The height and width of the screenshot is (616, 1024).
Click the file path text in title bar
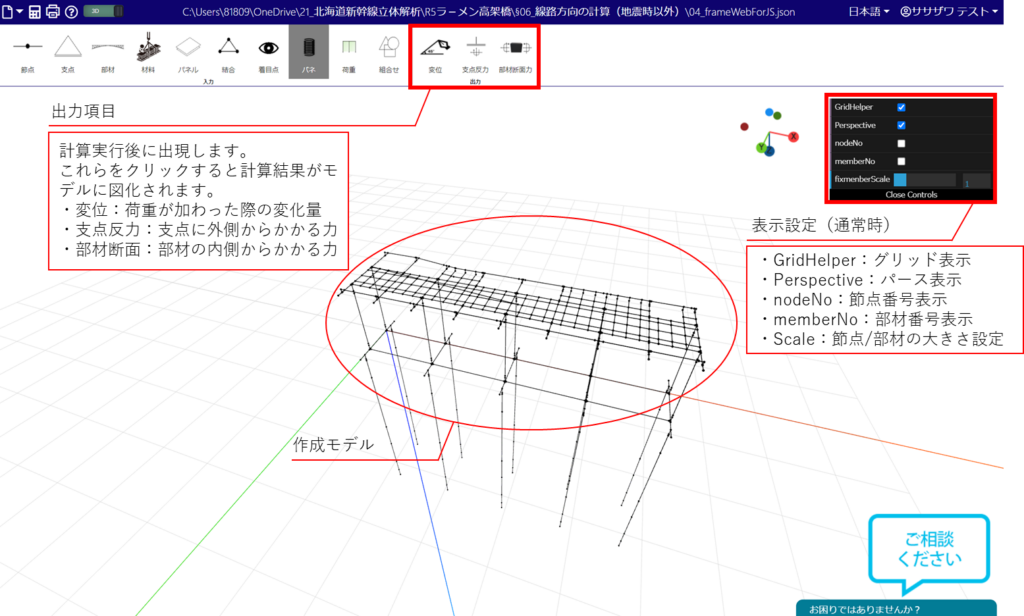pyautogui.click(x=488, y=12)
